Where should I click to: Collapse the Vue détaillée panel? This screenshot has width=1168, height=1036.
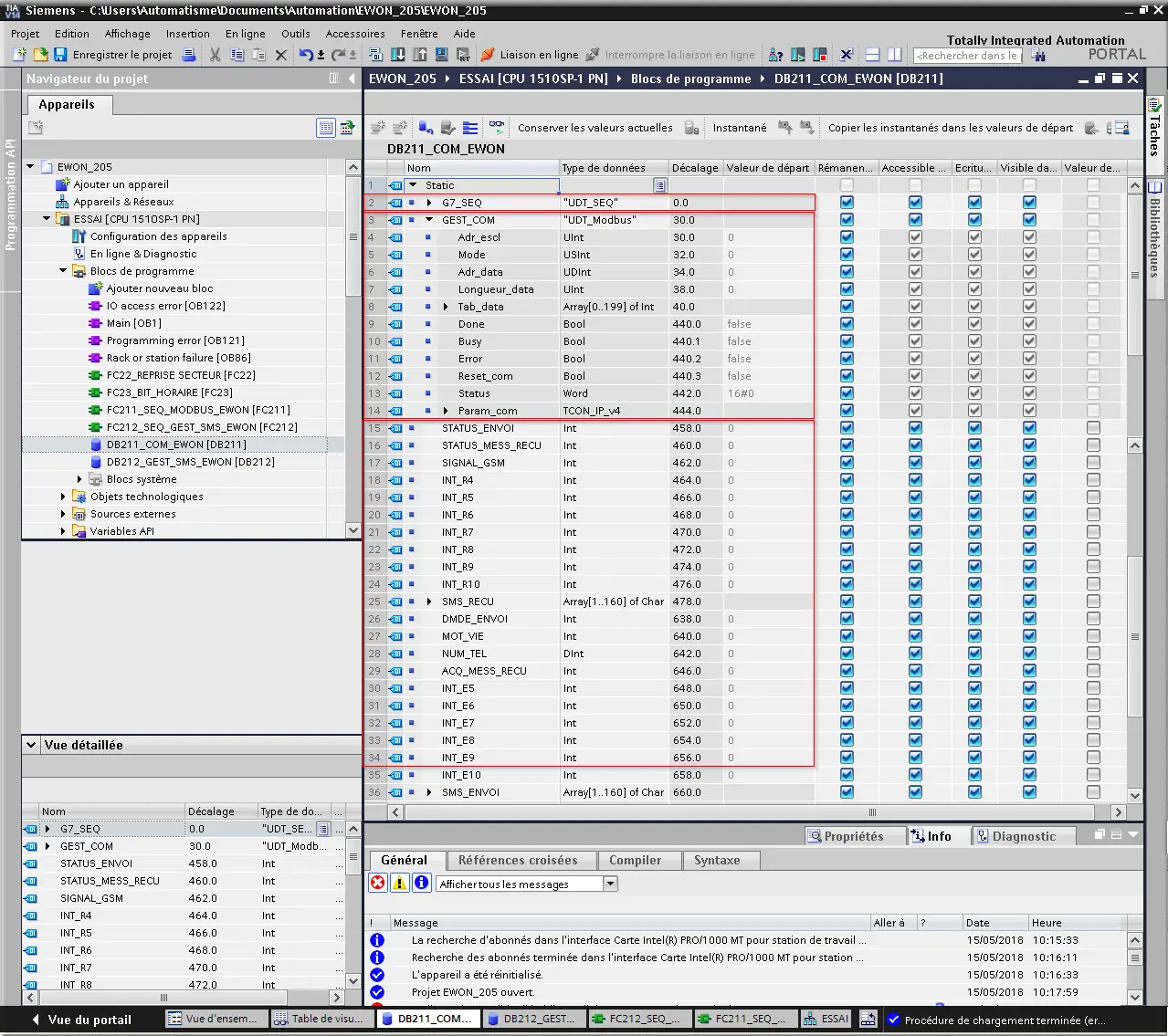click(31, 745)
